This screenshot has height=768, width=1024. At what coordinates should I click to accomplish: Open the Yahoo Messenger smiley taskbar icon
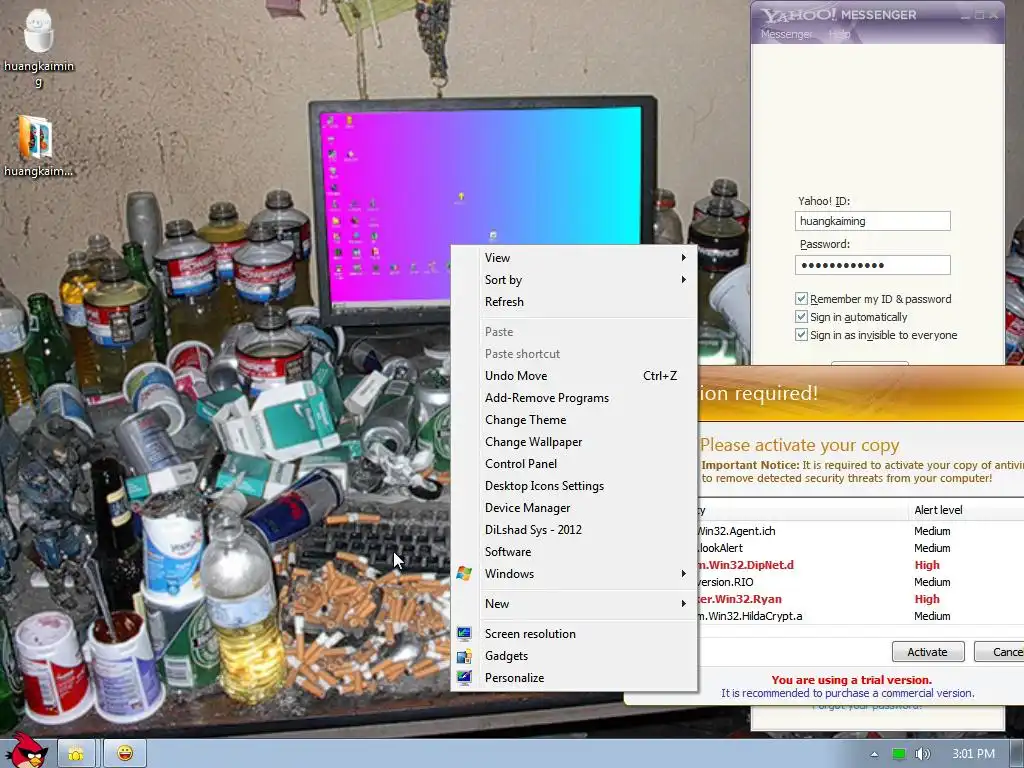[x=125, y=754]
